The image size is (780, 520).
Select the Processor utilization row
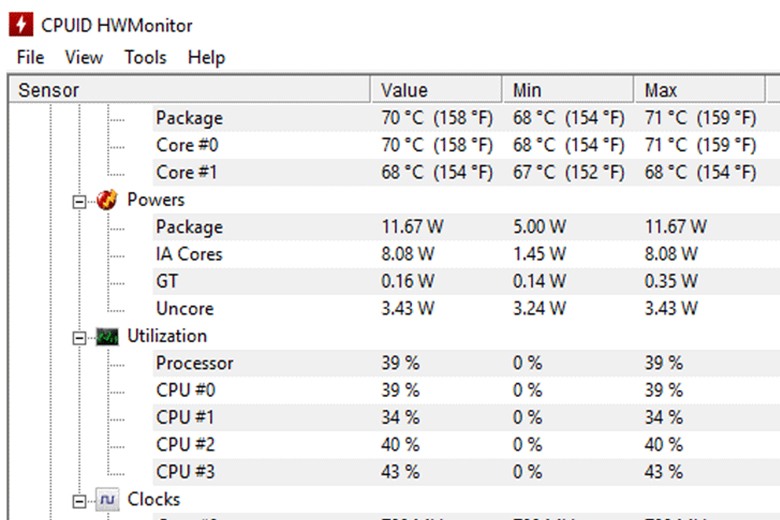tap(194, 363)
